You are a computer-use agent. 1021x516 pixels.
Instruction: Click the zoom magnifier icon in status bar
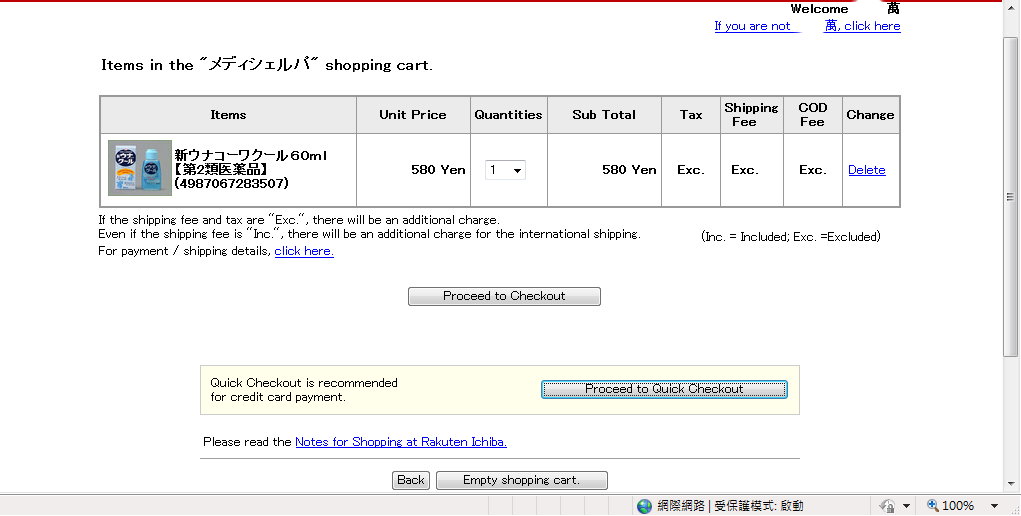click(932, 506)
